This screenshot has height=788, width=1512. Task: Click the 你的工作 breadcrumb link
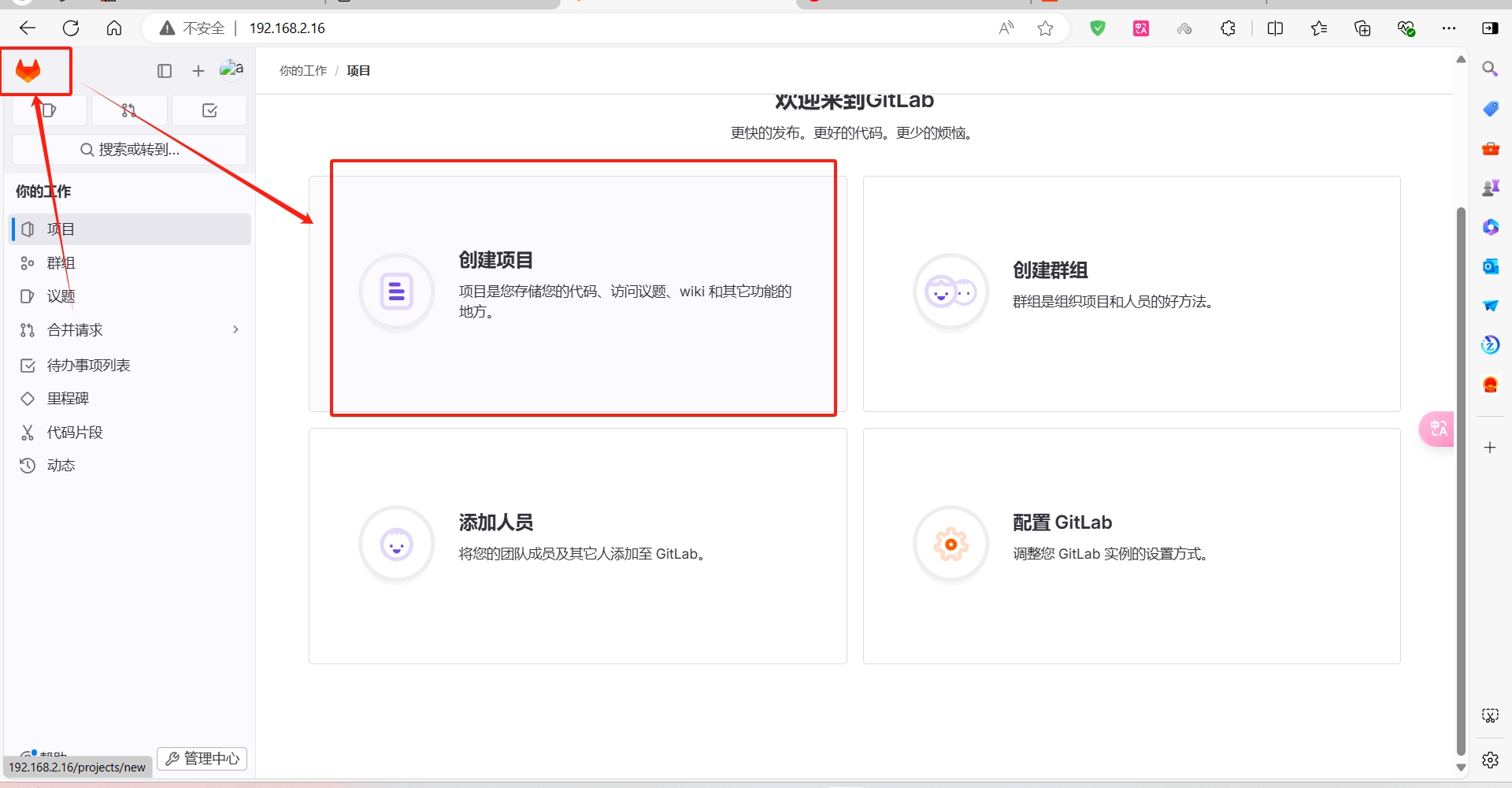point(303,71)
